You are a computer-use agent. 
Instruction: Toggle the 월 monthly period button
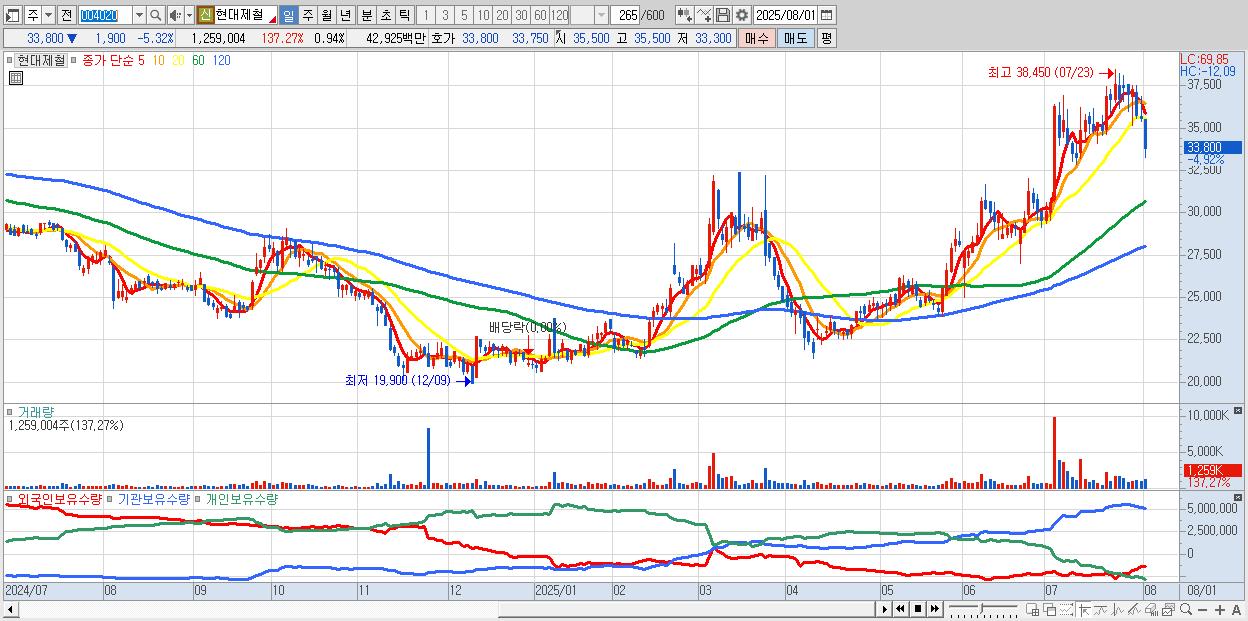(x=326, y=15)
